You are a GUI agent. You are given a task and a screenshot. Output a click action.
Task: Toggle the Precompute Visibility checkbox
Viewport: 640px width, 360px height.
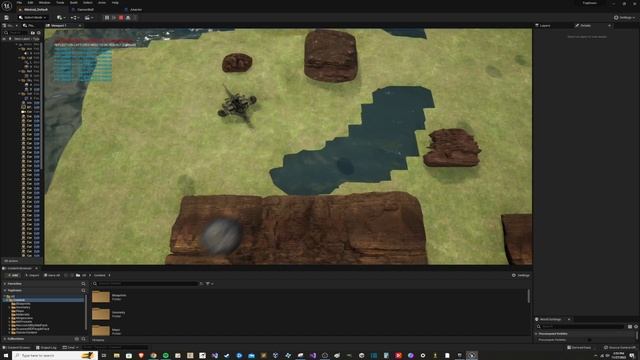pyautogui.click(x=589, y=340)
